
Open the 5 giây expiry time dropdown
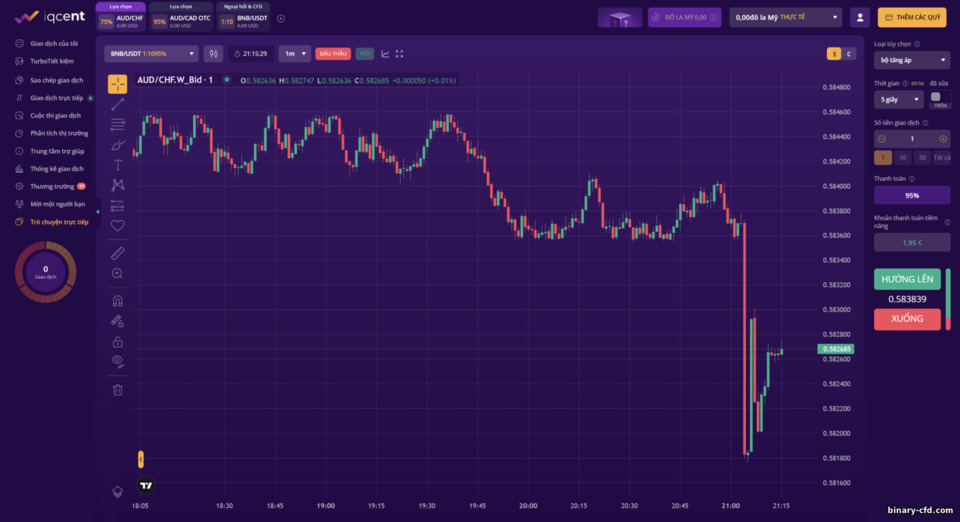click(899, 99)
